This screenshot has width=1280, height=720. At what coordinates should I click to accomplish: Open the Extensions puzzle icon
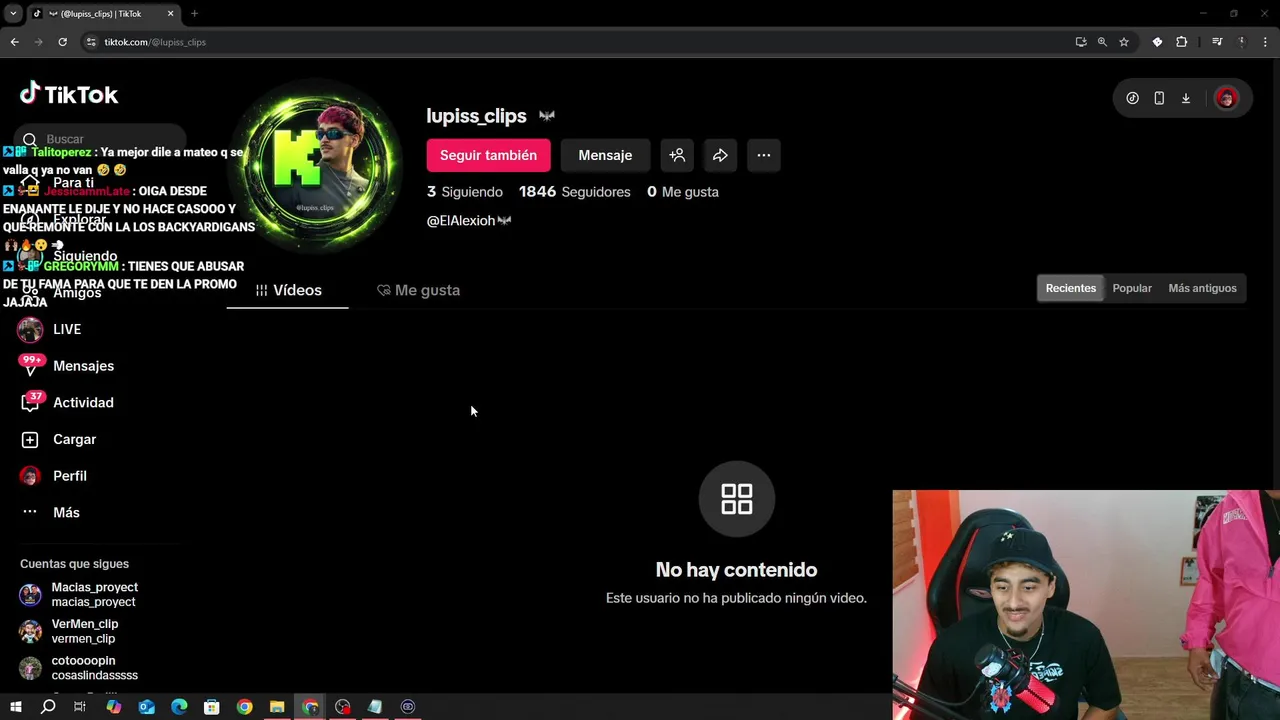click(x=1182, y=42)
